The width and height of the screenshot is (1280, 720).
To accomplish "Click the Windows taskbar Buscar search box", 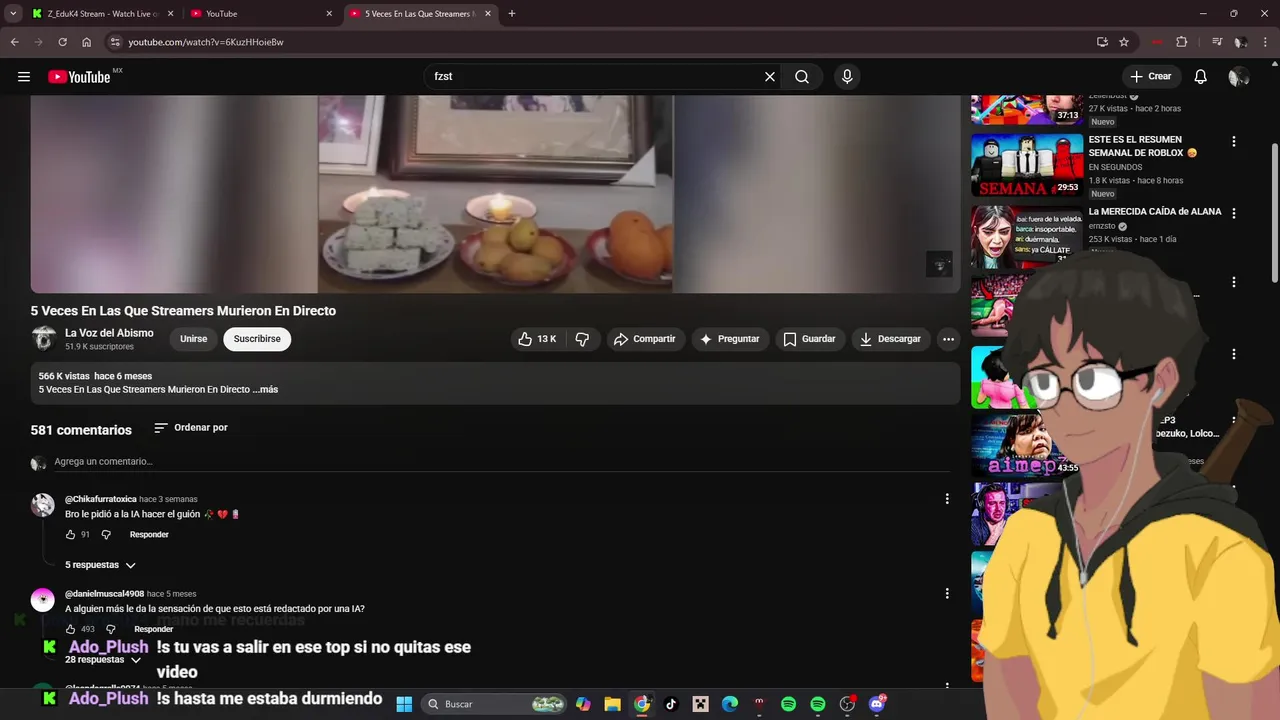I will pyautogui.click(x=494, y=704).
